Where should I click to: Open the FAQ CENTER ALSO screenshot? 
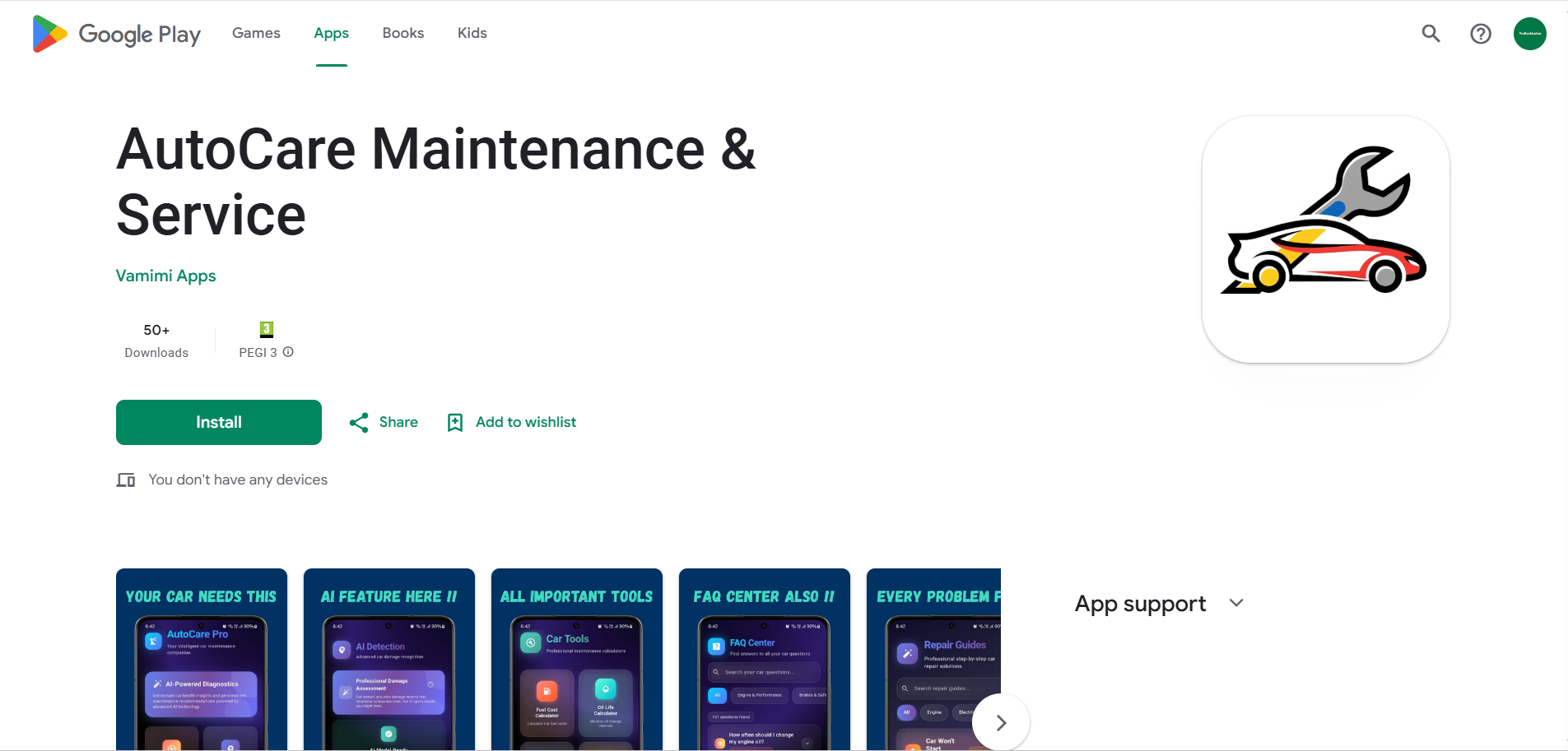pyautogui.click(x=765, y=659)
